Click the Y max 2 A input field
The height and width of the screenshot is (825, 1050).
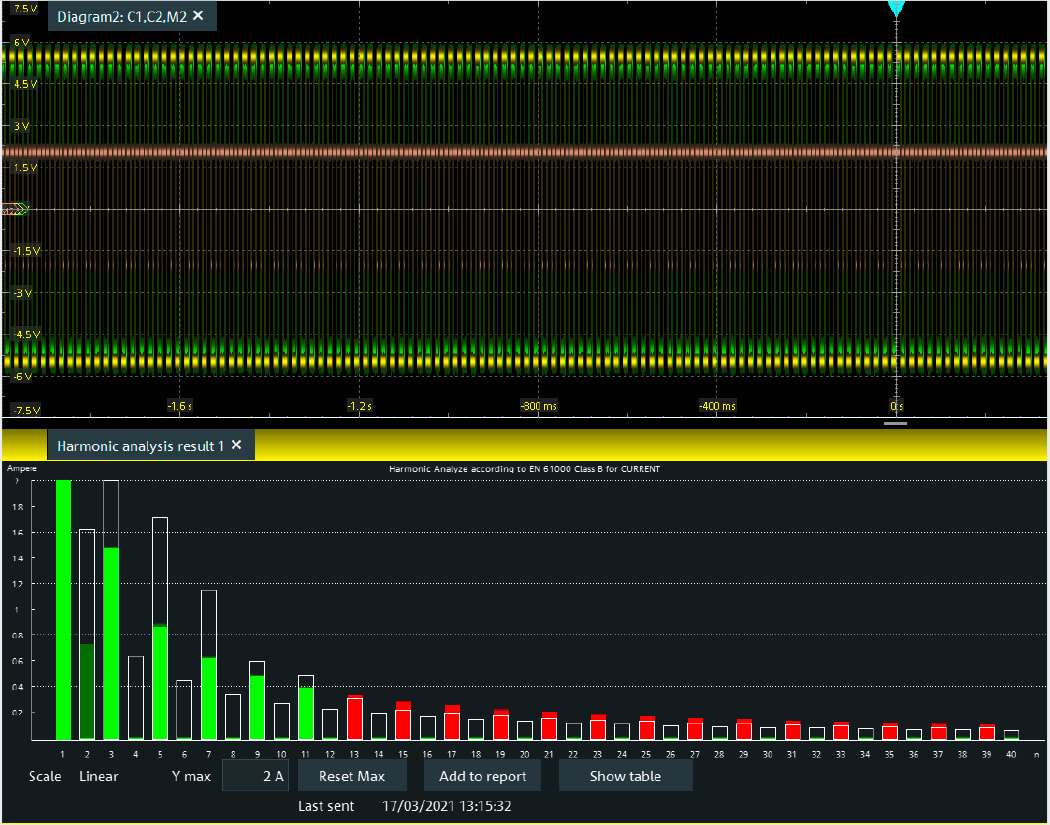click(255, 775)
